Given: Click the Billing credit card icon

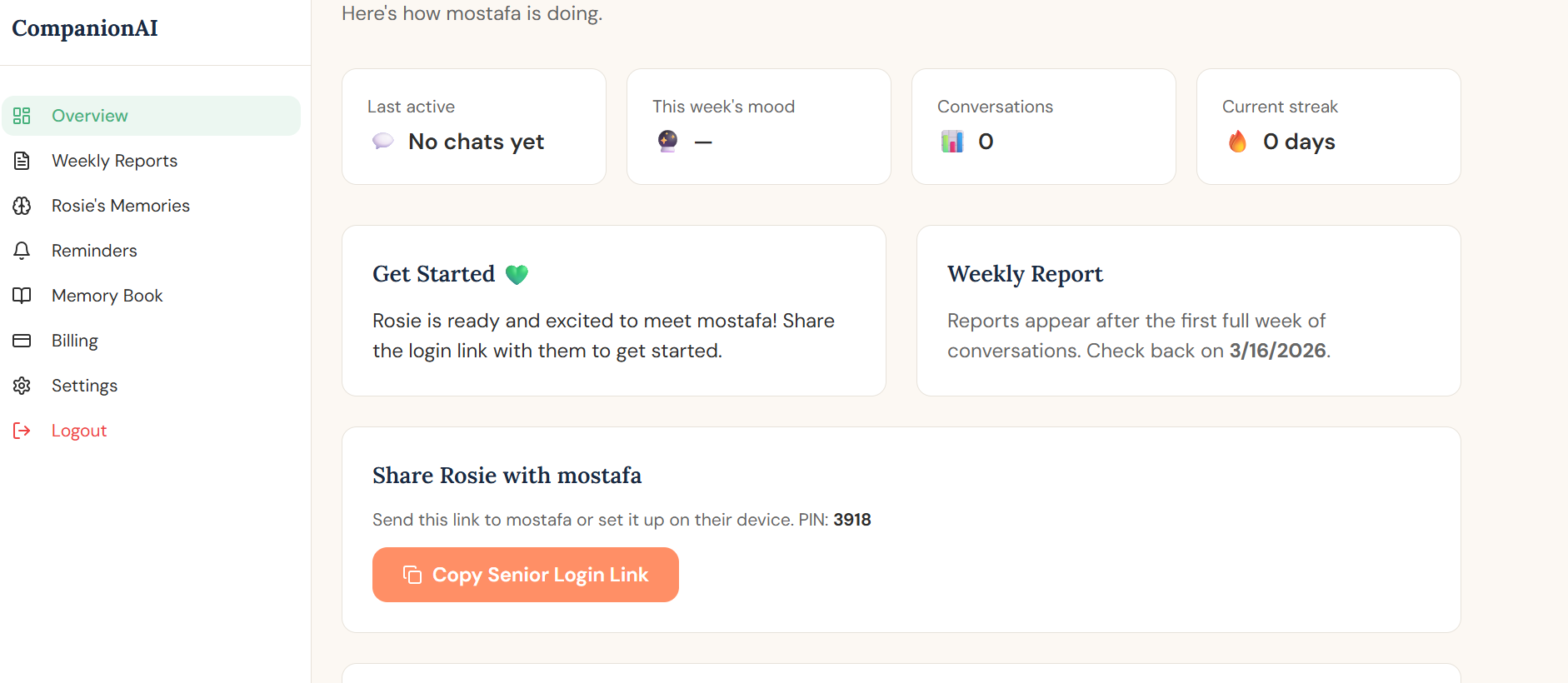Looking at the screenshot, I should [x=22, y=340].
